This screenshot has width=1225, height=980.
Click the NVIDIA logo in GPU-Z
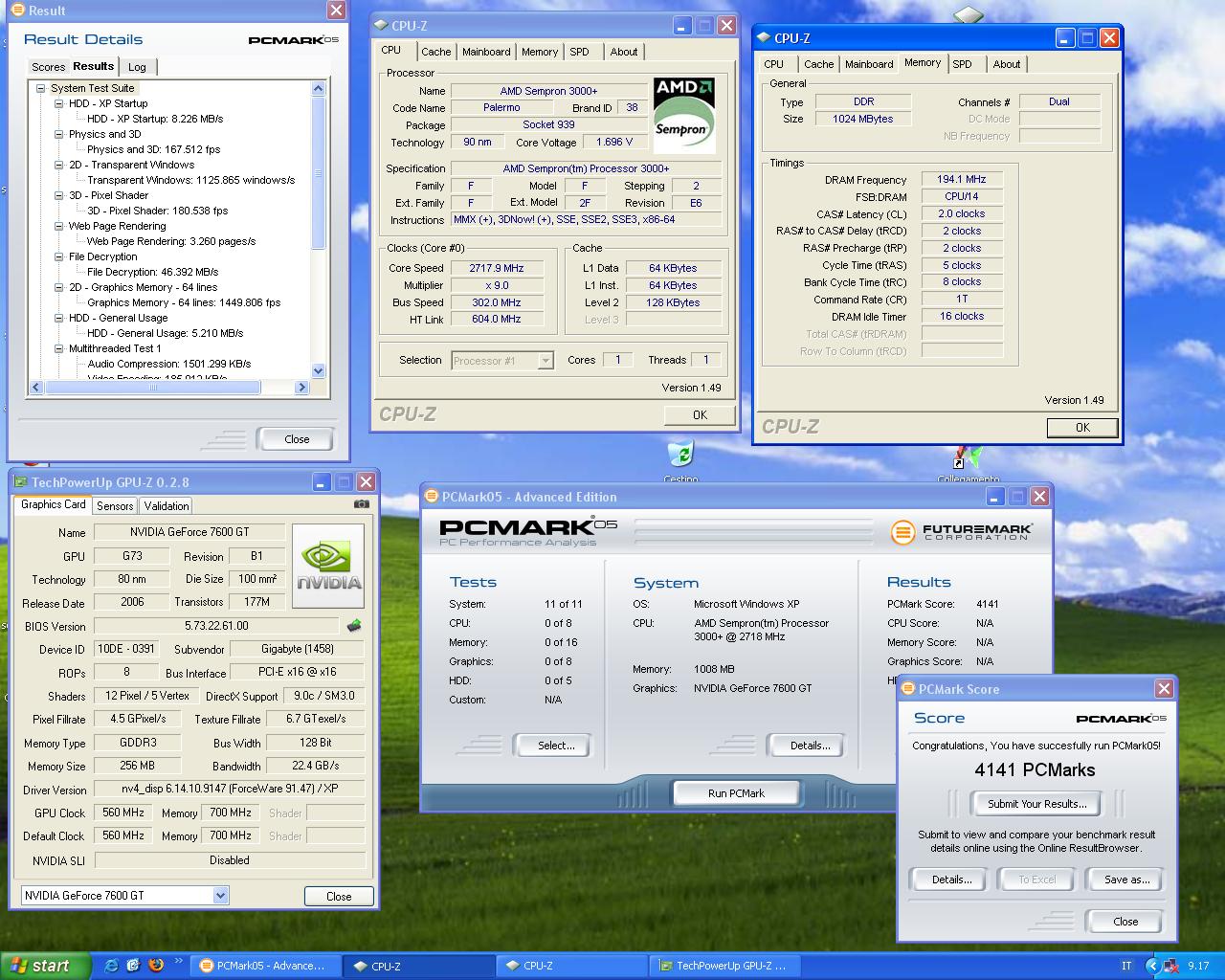[x=328, y=566]
